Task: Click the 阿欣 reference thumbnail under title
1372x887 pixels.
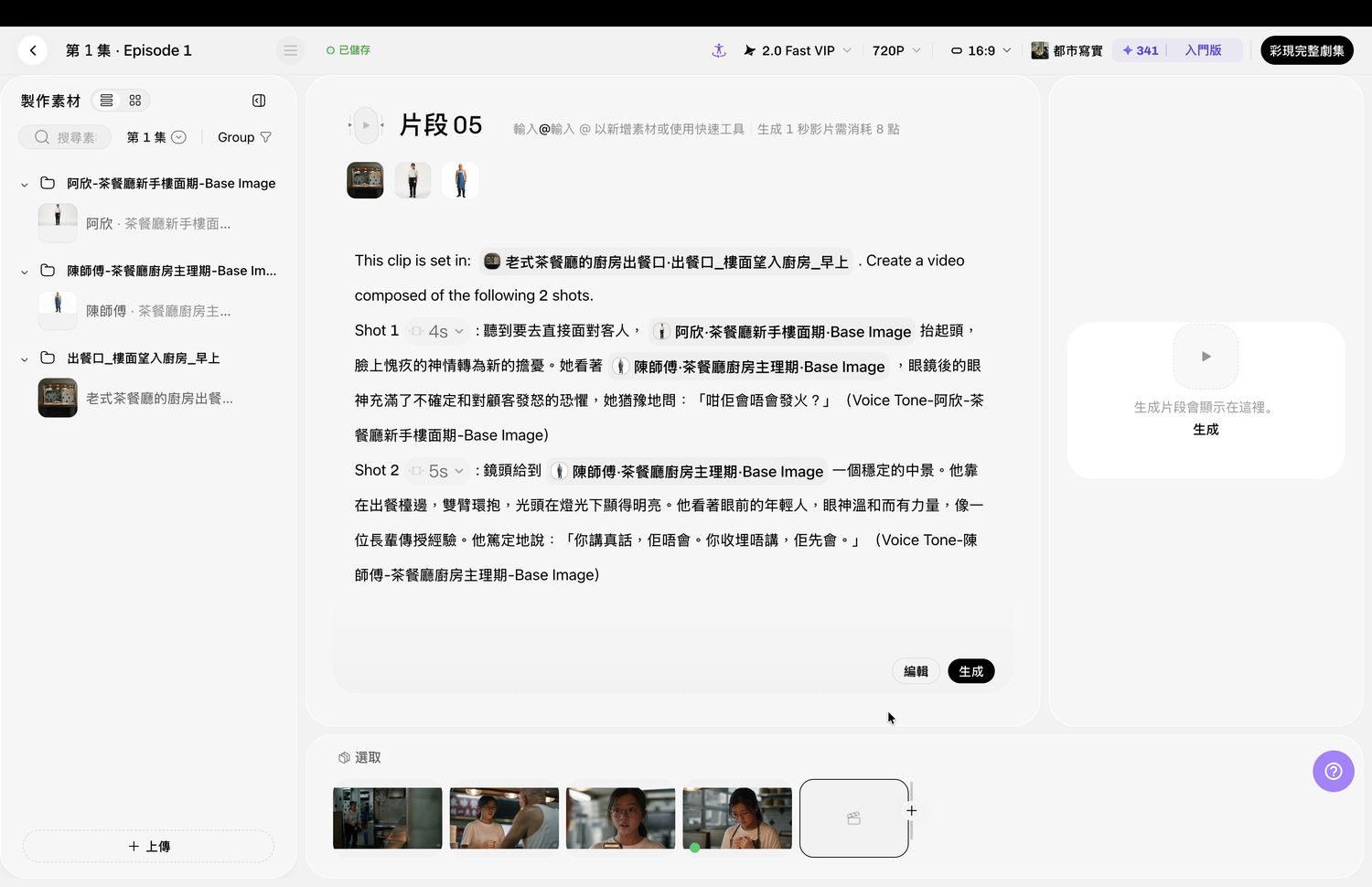Action: [x=413, y=180]
